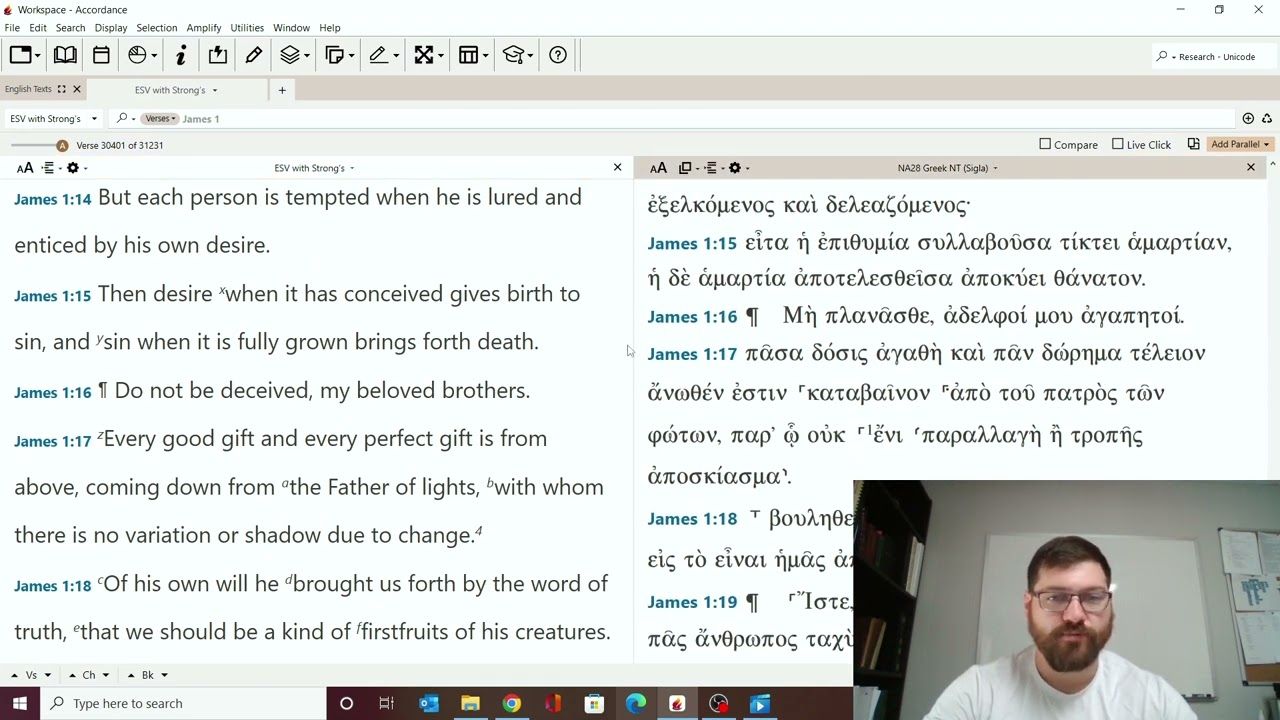Screen dimensions: 1280x720
Task: Click the James 1:17 reference in ESV pane
Action: click(52, 441)
